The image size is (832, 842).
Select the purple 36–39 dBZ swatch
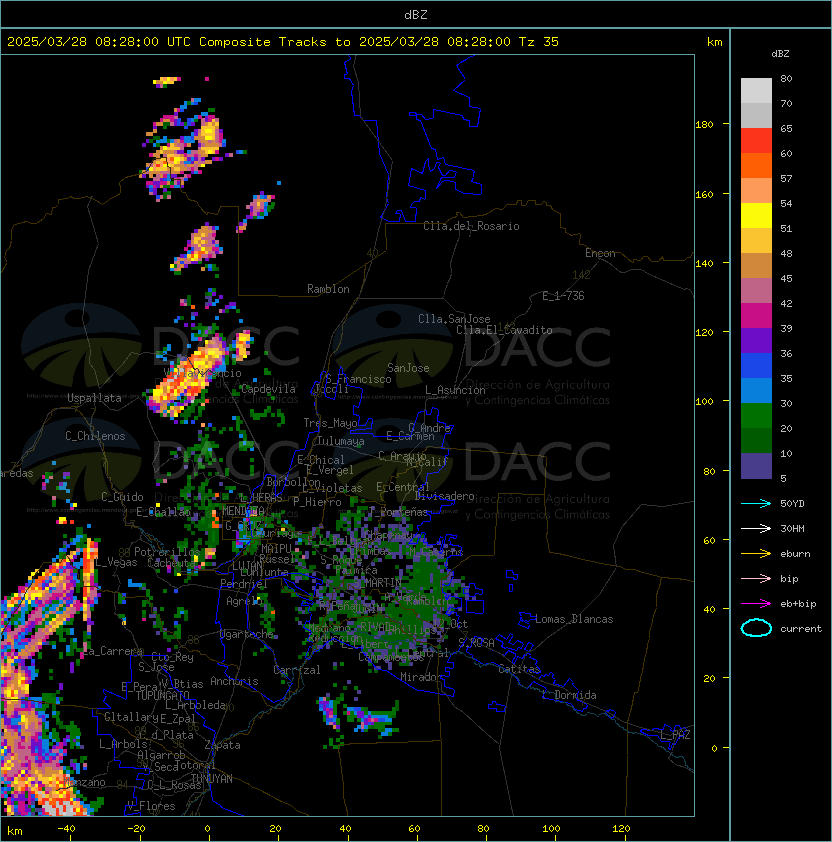pos(756,340)
